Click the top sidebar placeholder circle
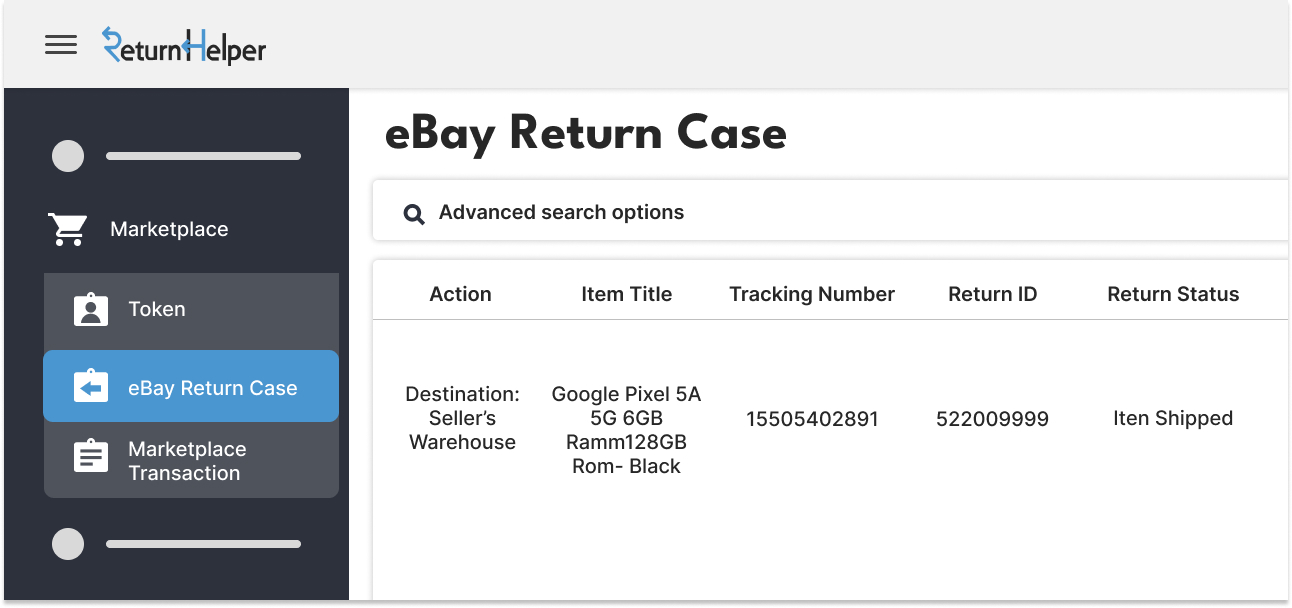Image resolution: width=1292 pixels, height=608 pixels. point(68,156)
